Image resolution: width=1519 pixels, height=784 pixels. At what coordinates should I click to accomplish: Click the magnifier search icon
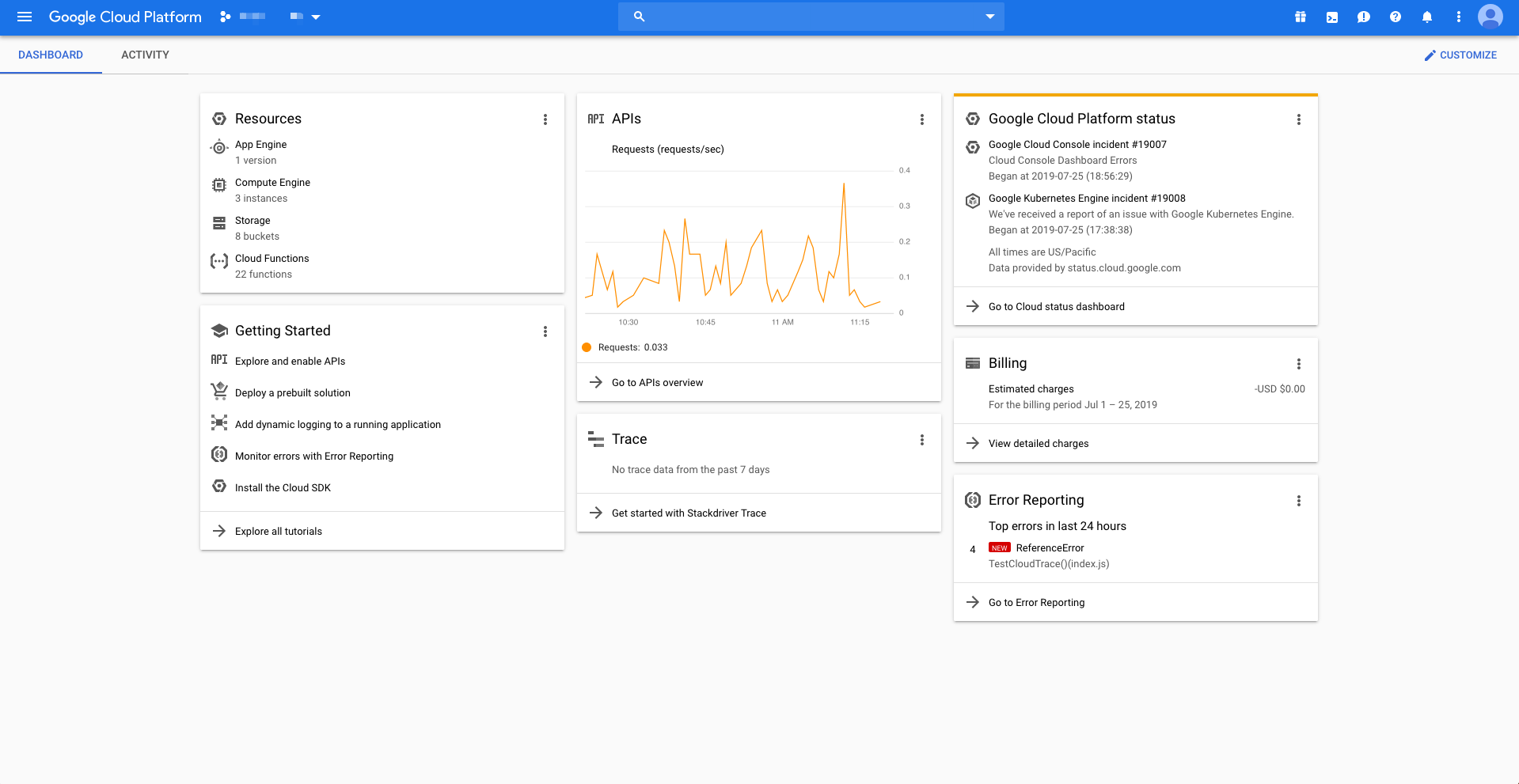(x=640, y=17)
